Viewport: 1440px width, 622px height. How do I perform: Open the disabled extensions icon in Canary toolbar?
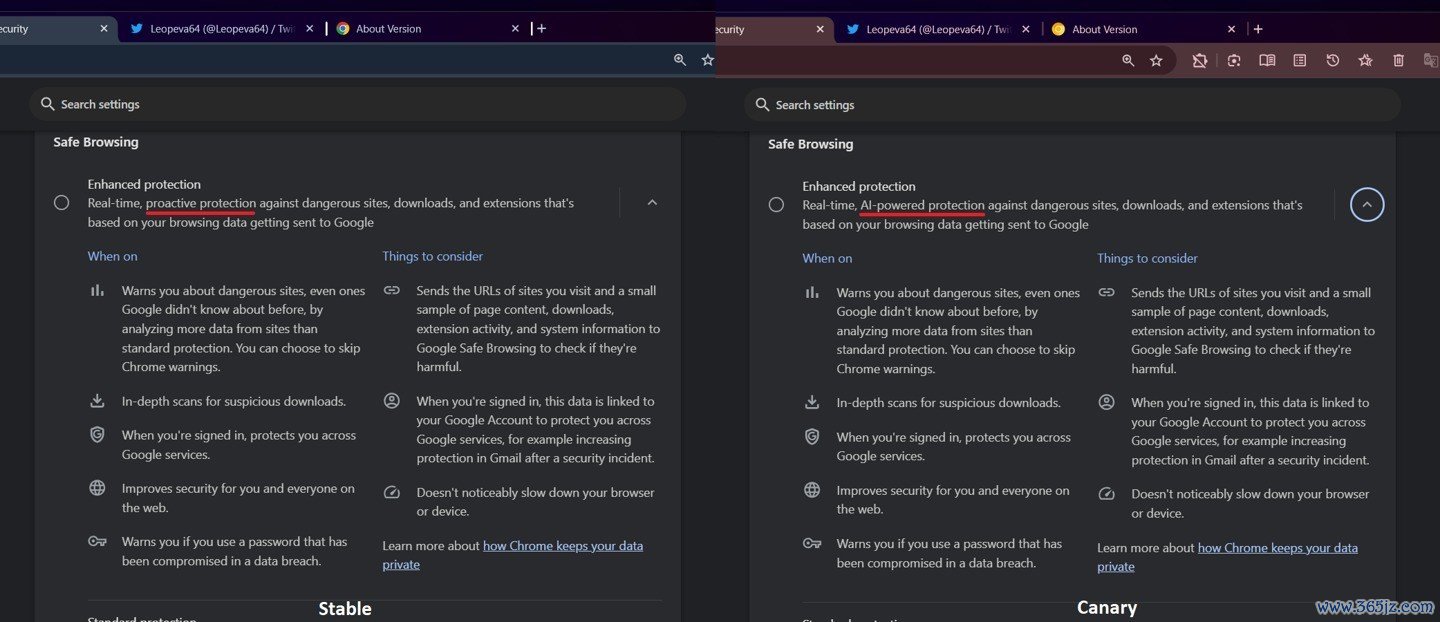(1200, 61)
